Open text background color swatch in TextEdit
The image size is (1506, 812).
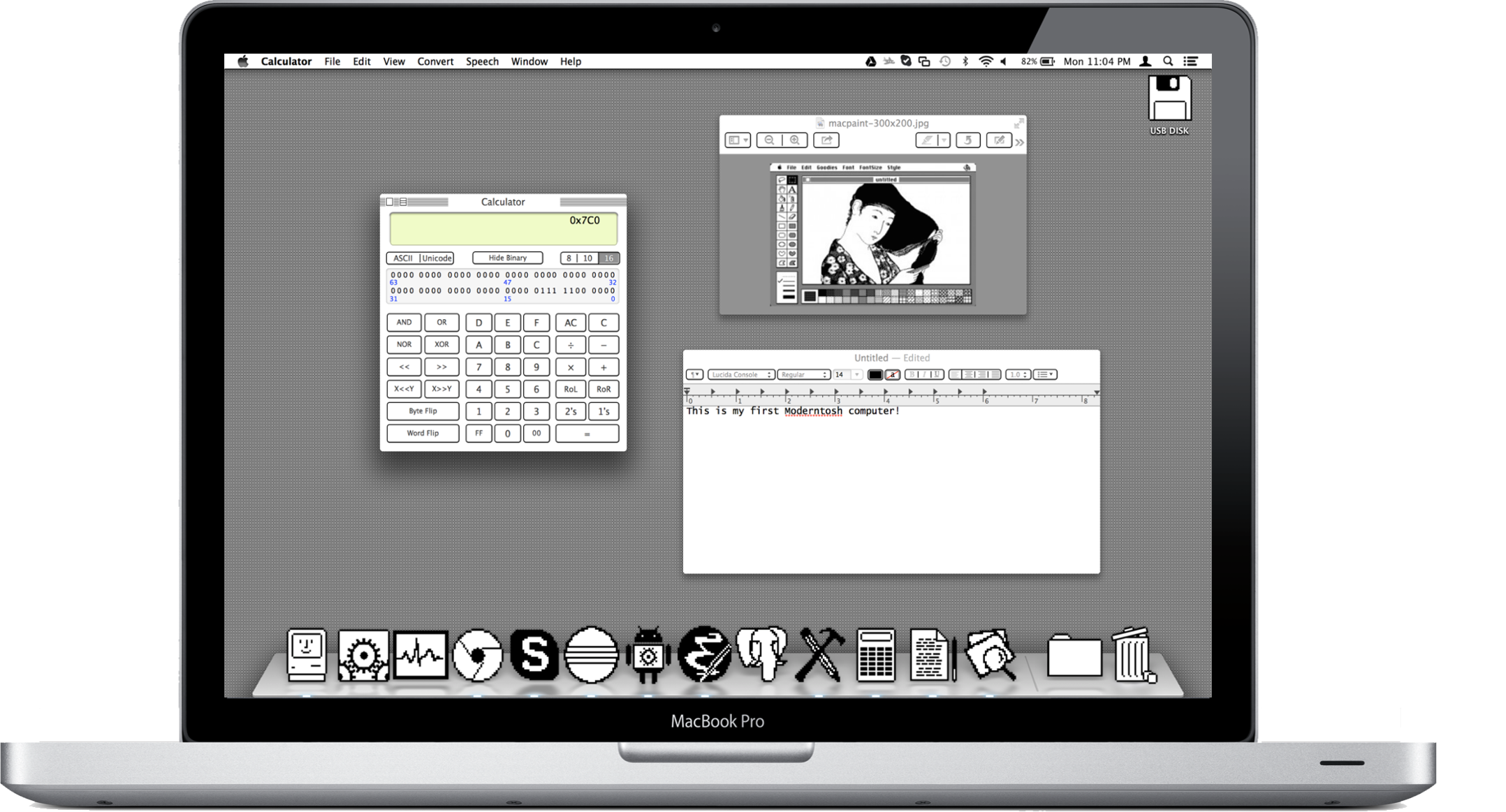tap(892, 375)
